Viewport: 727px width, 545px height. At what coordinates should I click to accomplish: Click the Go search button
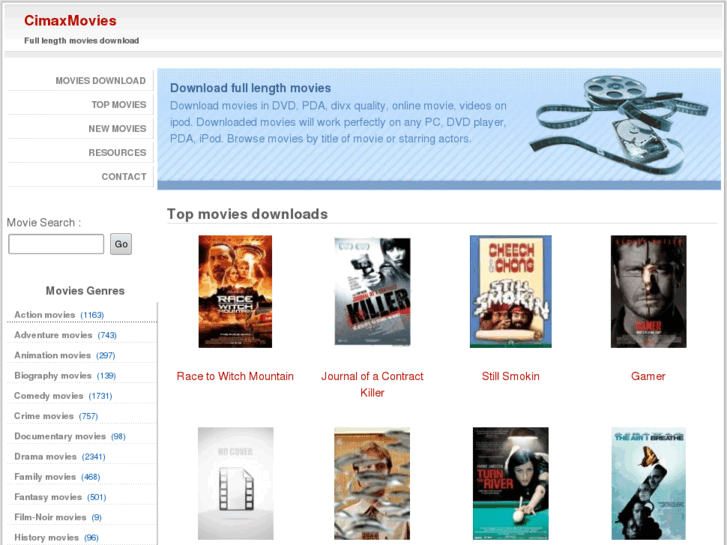click(x=121, y=244)
